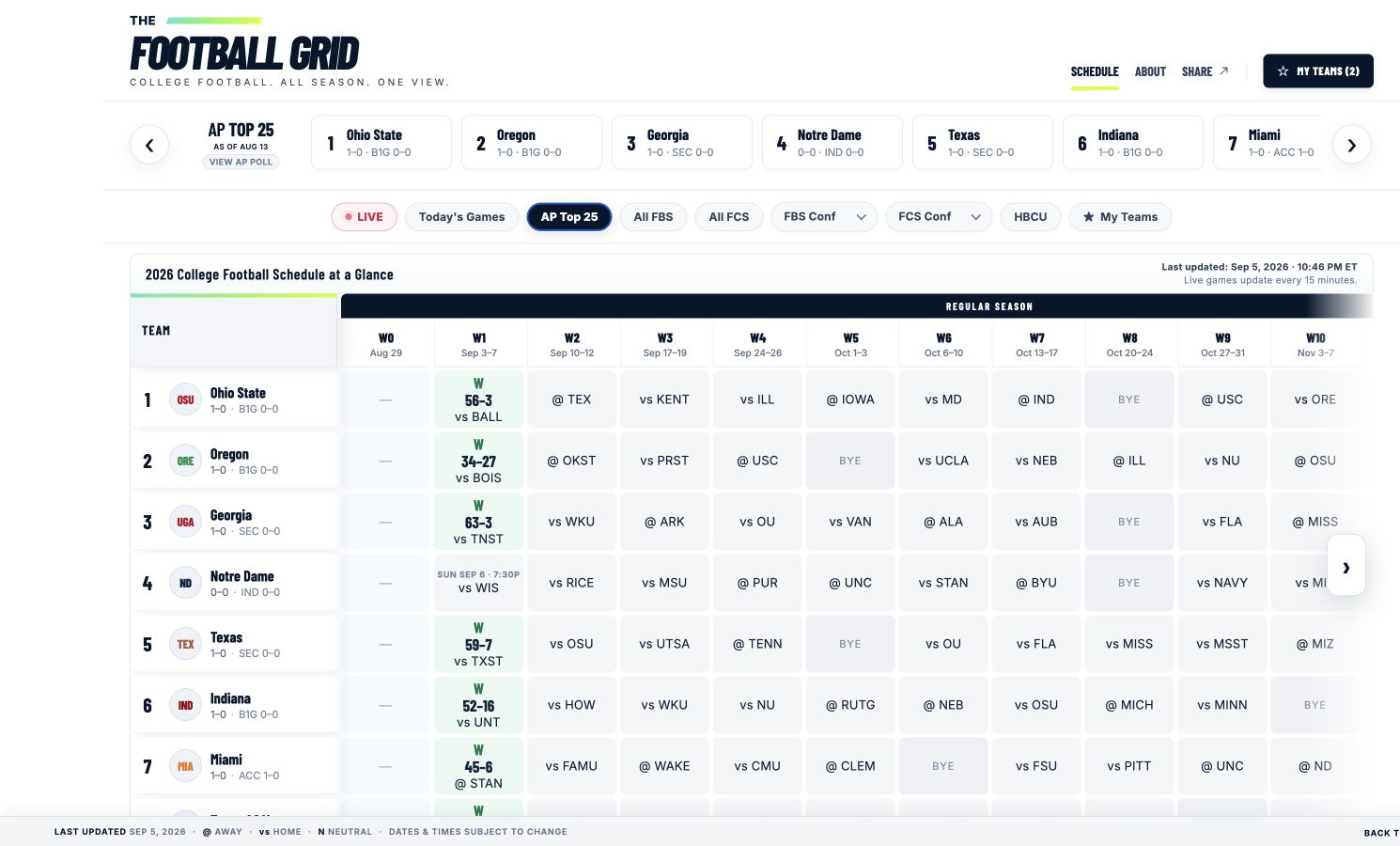Click the Share arrow link
This screenshot has width=1400, height=846.
pyautogui.click(x=1205, y=71)
